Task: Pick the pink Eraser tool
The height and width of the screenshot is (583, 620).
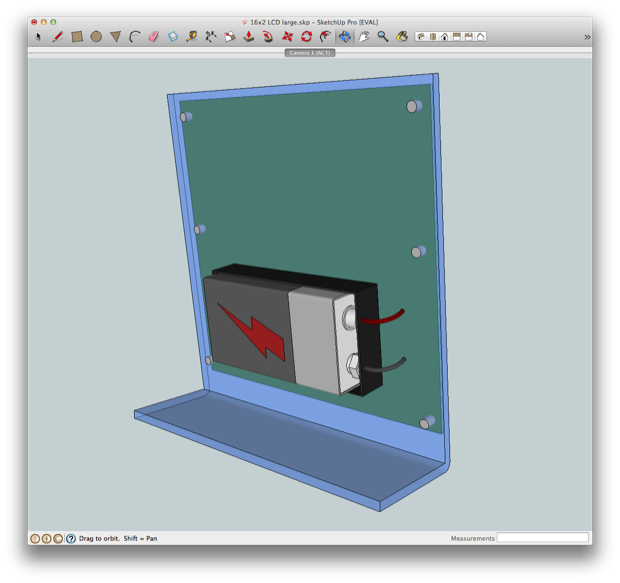Action: (x=154, y=37)
